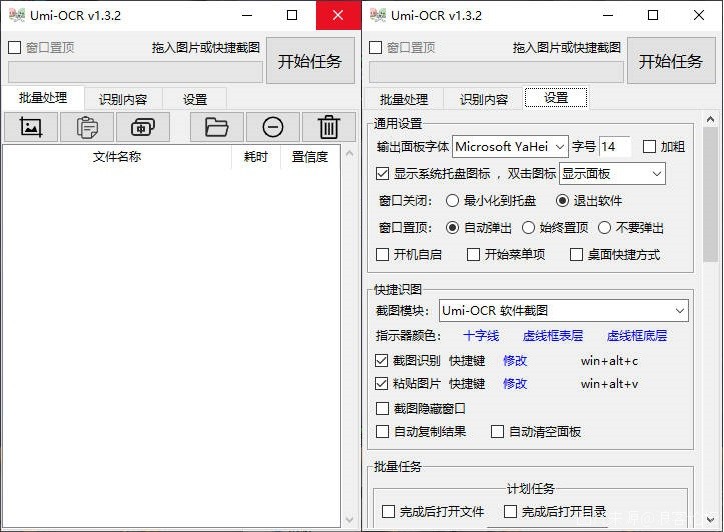
Task: Enable 完成后打开目录 checkbox
Action: click(x=510, y=511)
